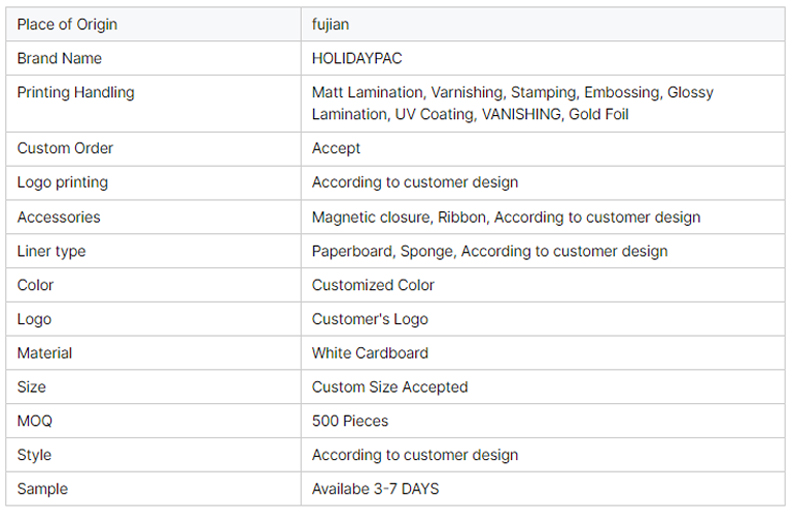Screen dimensions: 800x516
Task: Click the 'Logo printing' label
Action: tap(62, 182)
